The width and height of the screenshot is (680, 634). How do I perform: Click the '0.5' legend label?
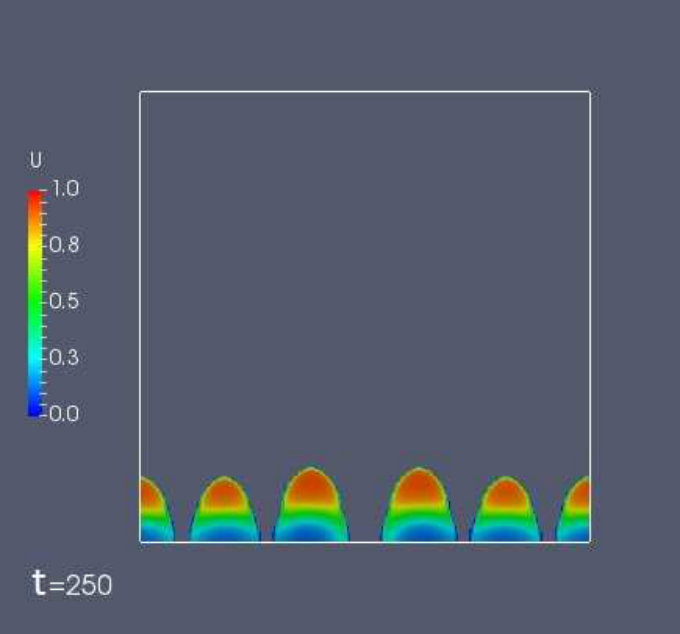click(64, 301)
